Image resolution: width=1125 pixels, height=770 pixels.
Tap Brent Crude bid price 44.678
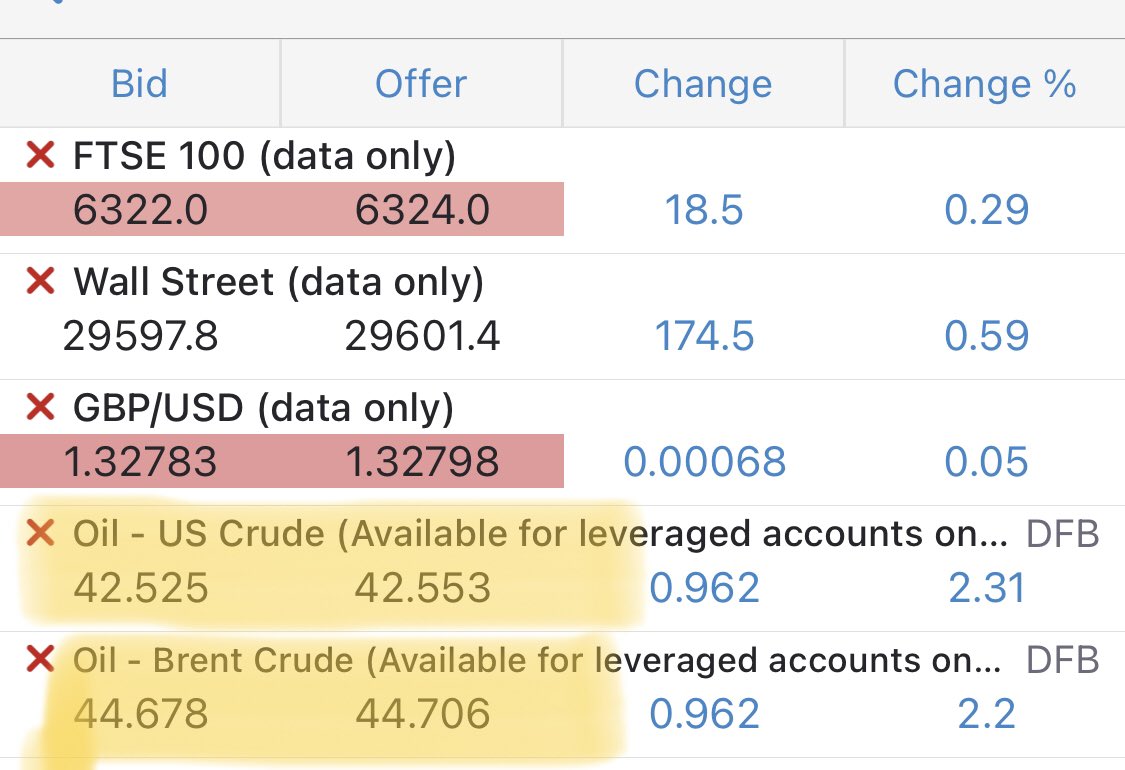(x=141, y=714)
